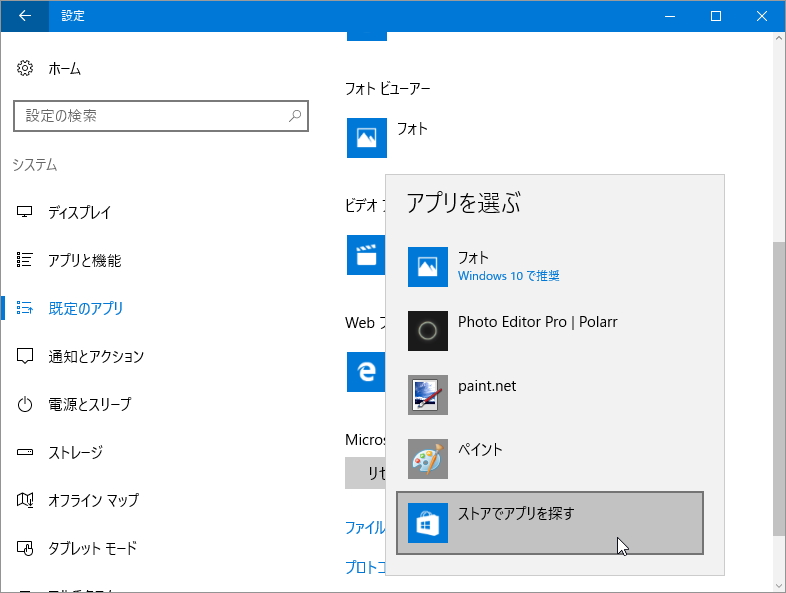Click the Tablet mode icon
This screenshot has height=593, width=786.
click(25, 548)
